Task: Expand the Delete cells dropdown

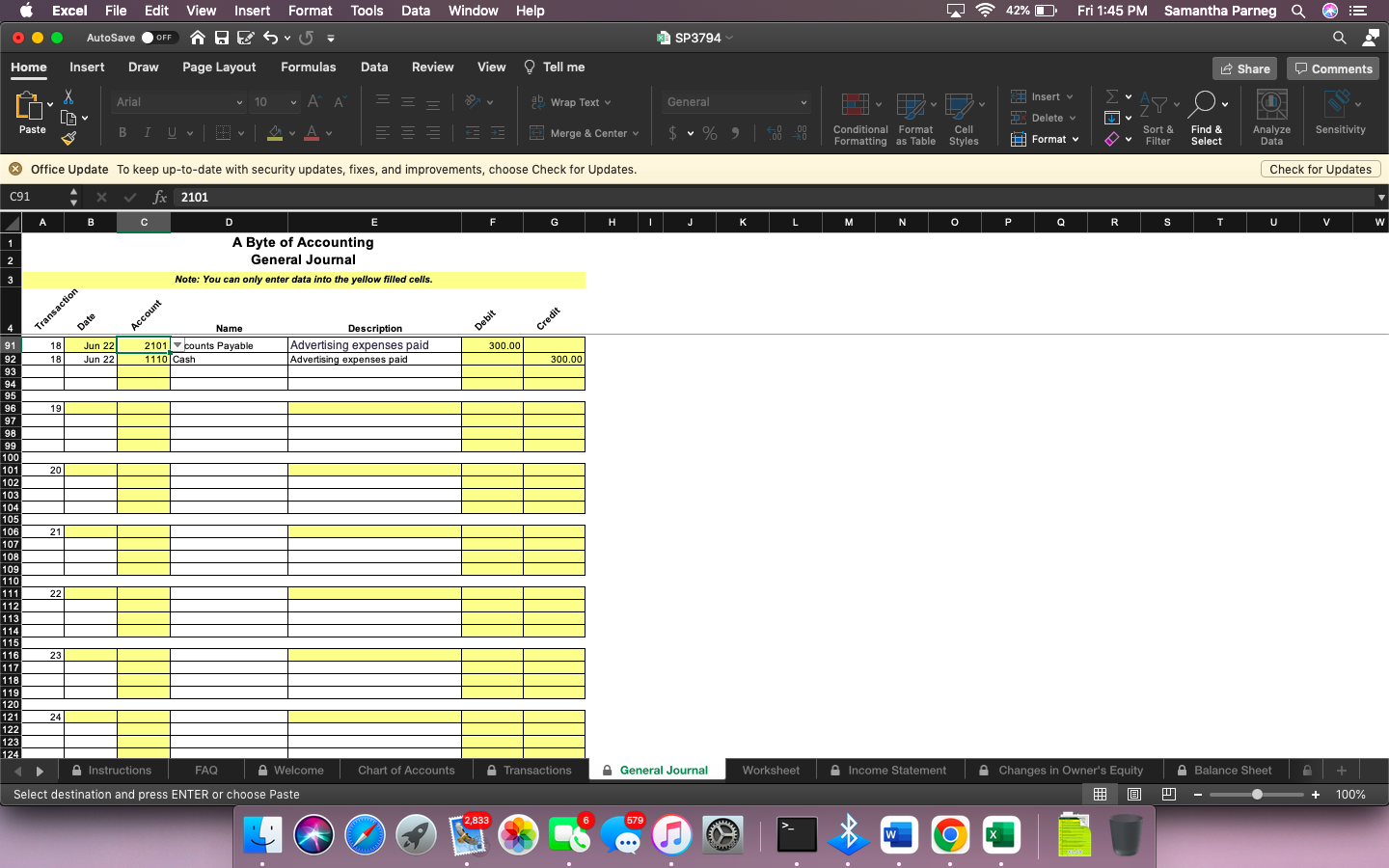Action: (x=1073, y=118)
